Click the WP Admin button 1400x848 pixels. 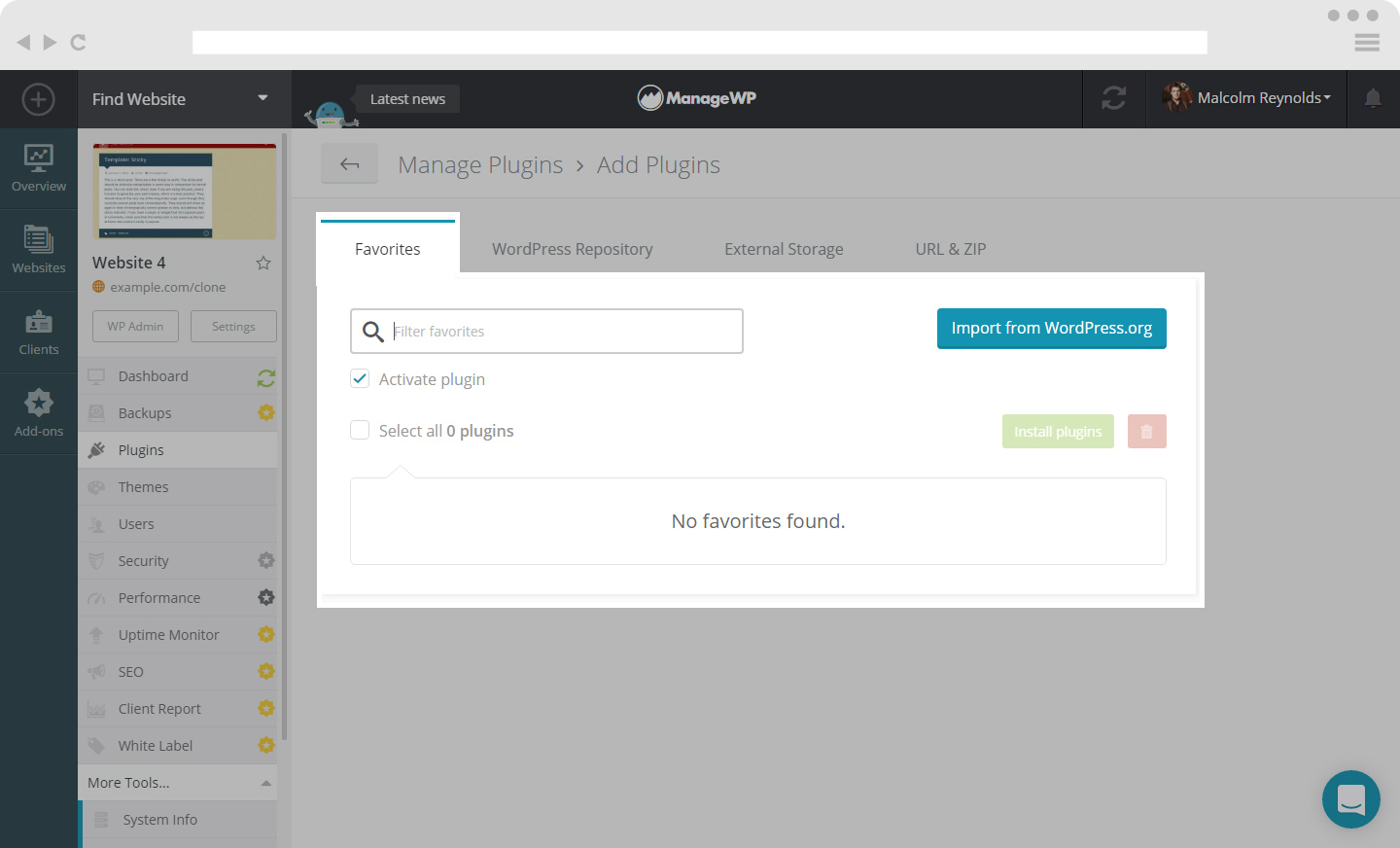(135, 326)
